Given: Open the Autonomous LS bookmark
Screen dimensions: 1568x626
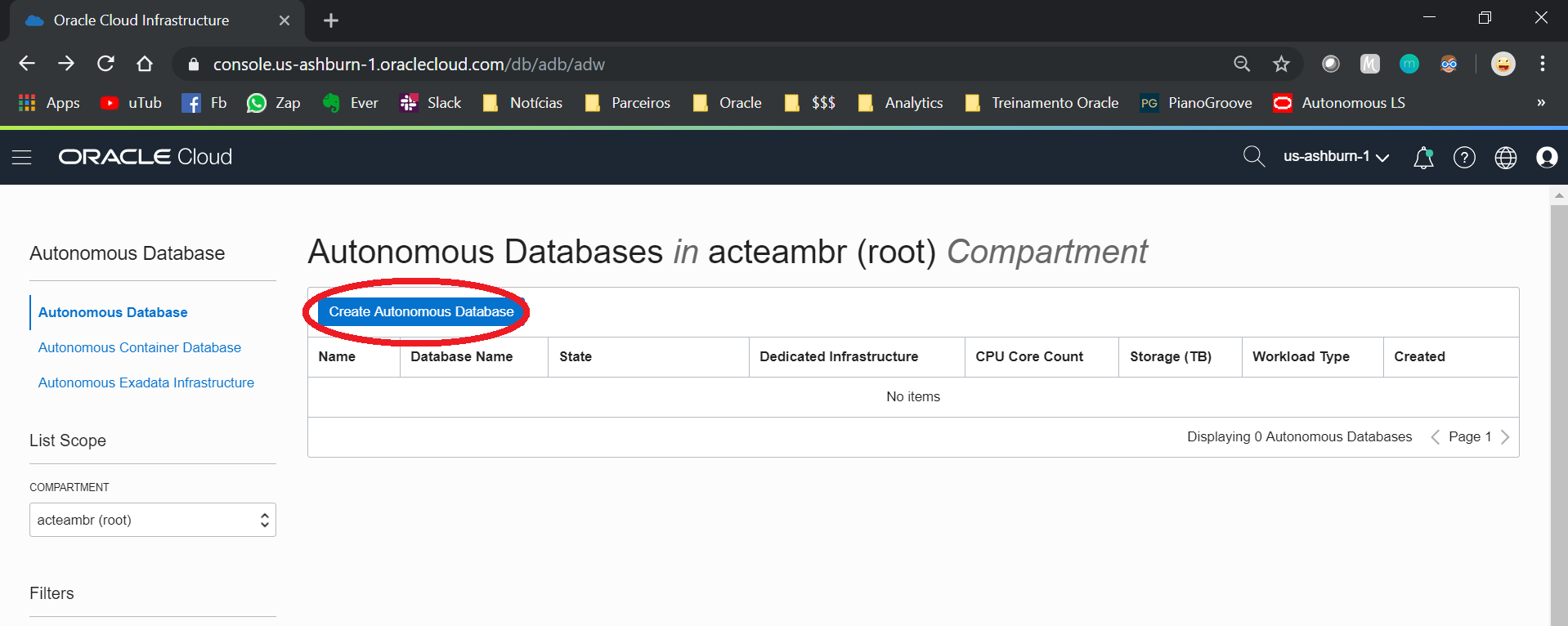Looking at the screenshot, I should click(1339, 103).
